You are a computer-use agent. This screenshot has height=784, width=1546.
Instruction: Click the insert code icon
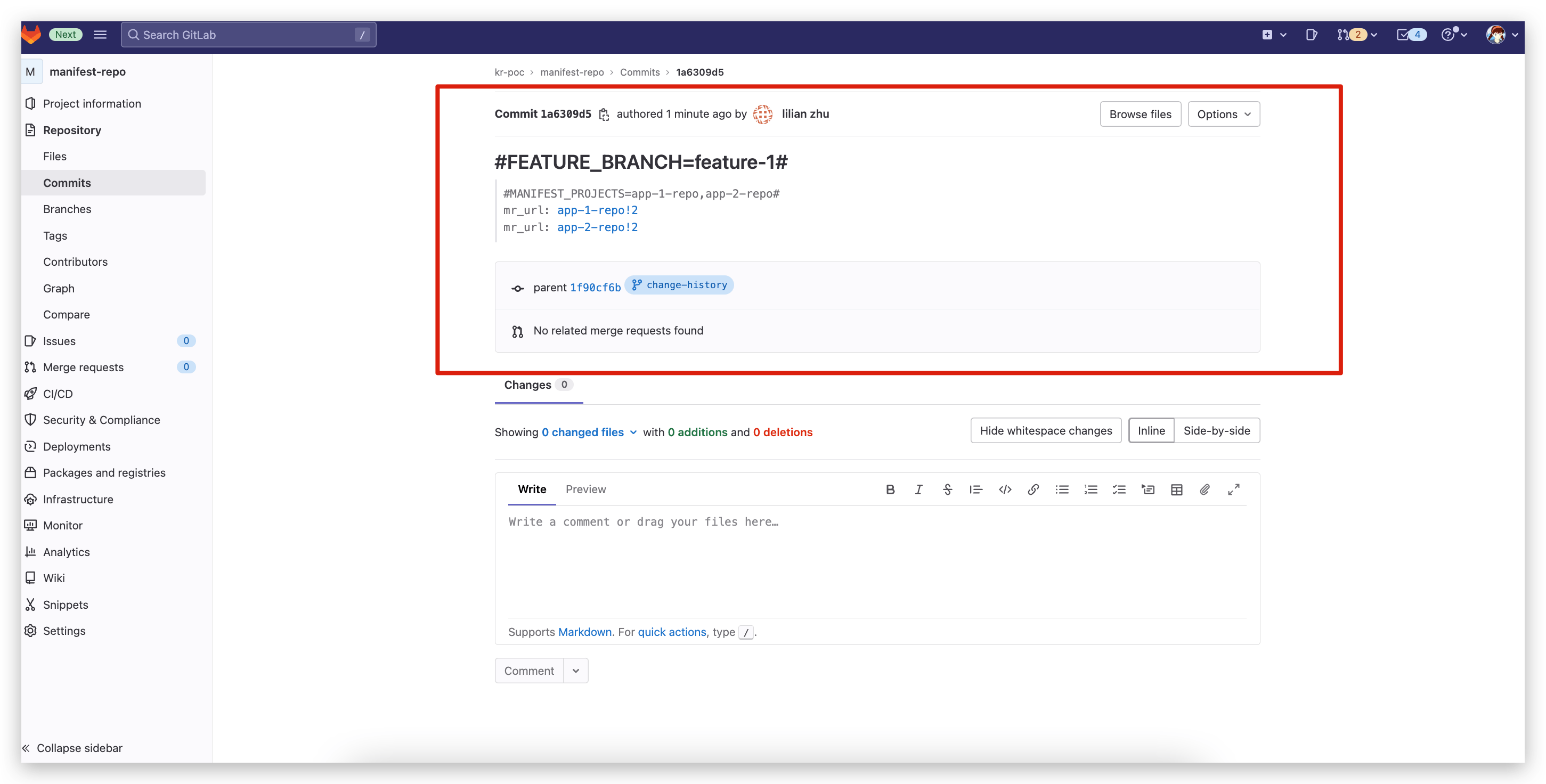click(1005, 489)
